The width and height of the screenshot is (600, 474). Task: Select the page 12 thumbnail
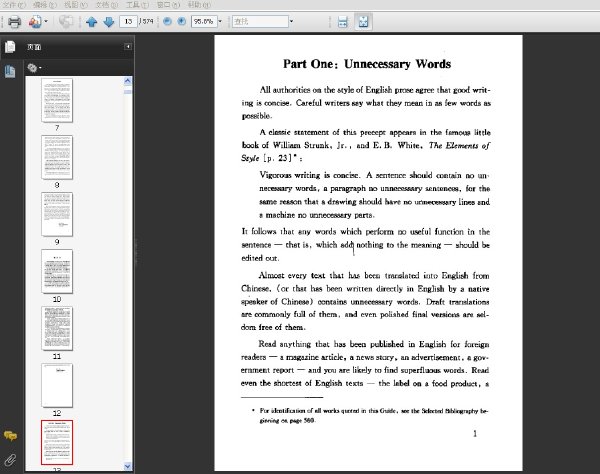pos(57,386)
